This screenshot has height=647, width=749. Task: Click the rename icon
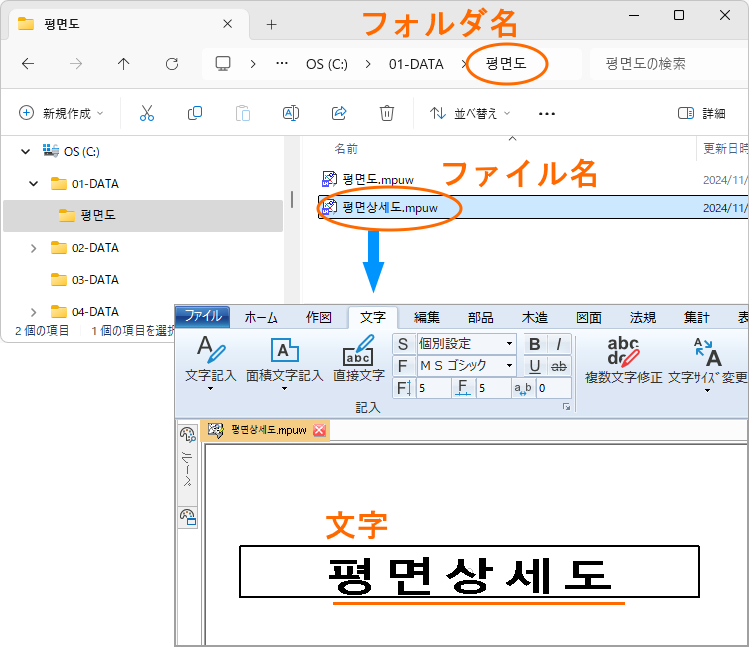(x=291, y=113)
